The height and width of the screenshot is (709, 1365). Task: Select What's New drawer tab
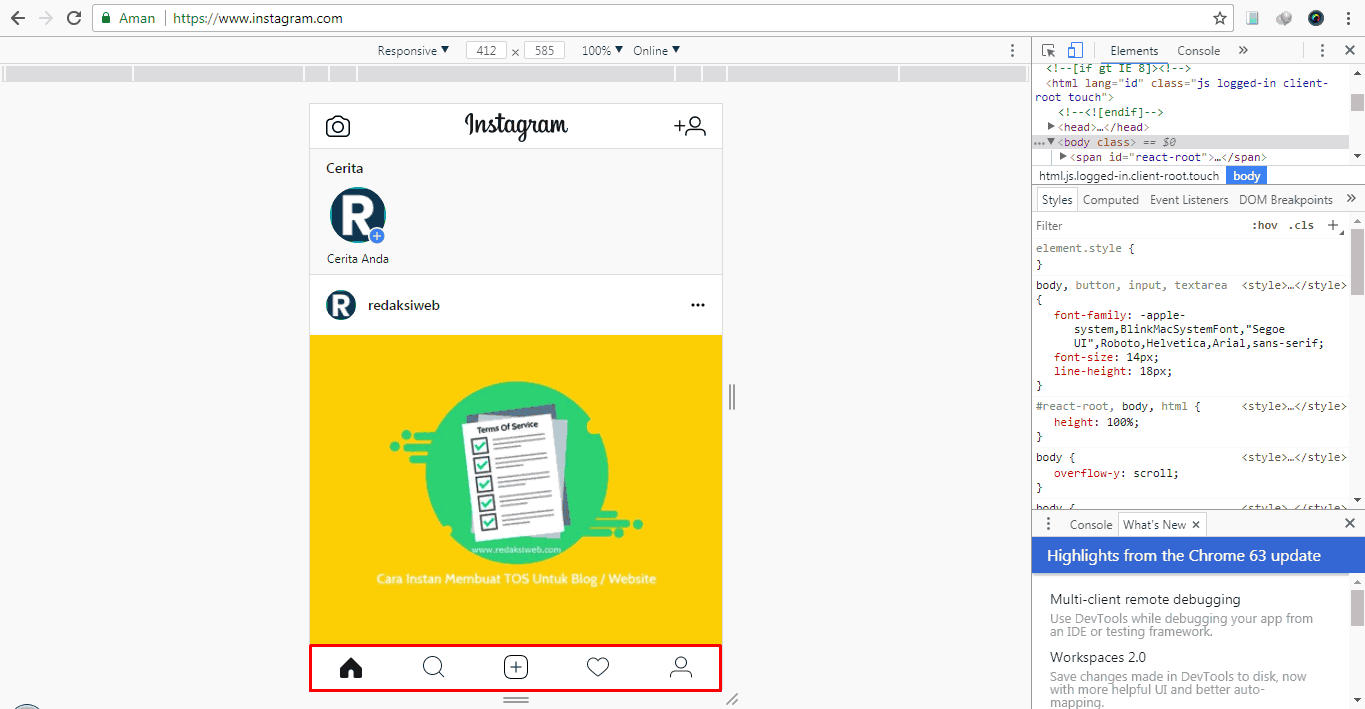click(x=1155, y=524)
